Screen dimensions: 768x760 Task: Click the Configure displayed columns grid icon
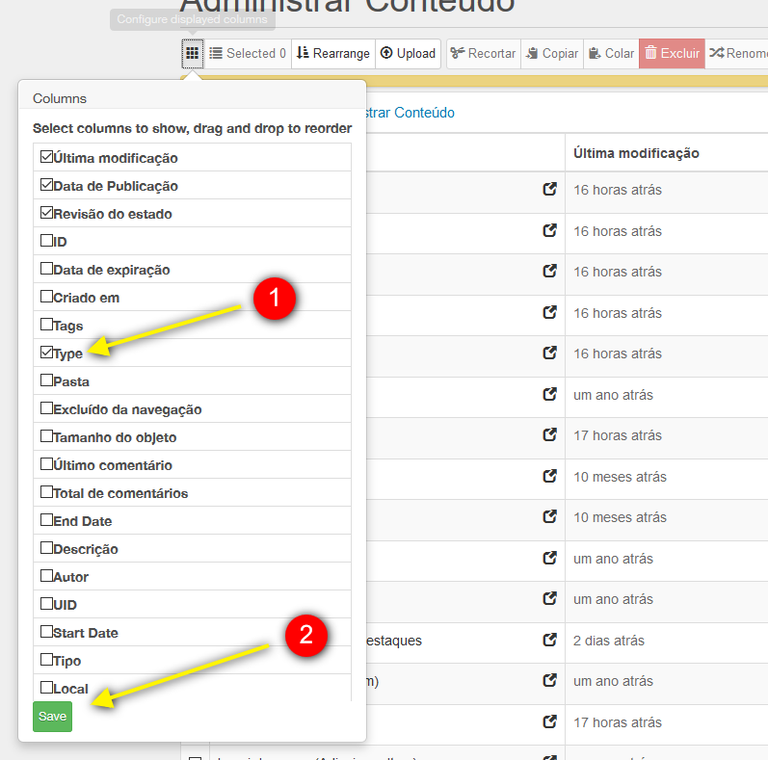pyautogui.click(x=192, y=53)
